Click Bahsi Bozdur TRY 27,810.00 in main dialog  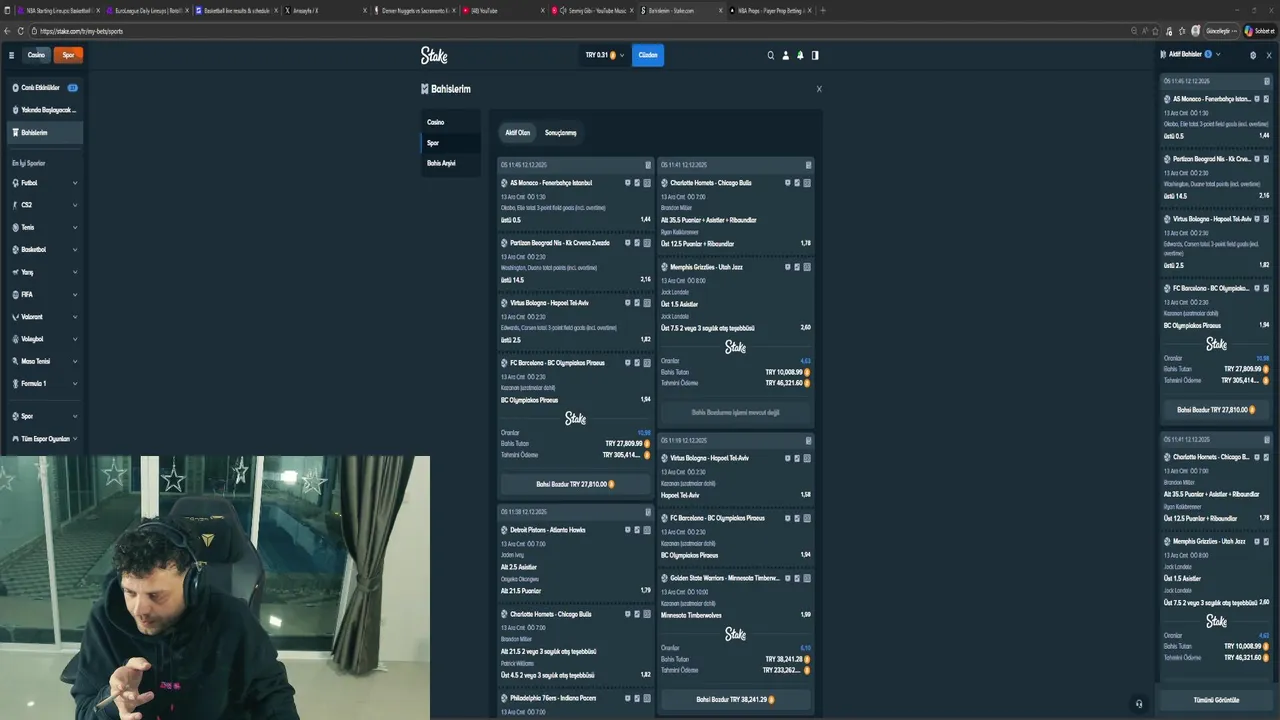[x=575, y=484]
